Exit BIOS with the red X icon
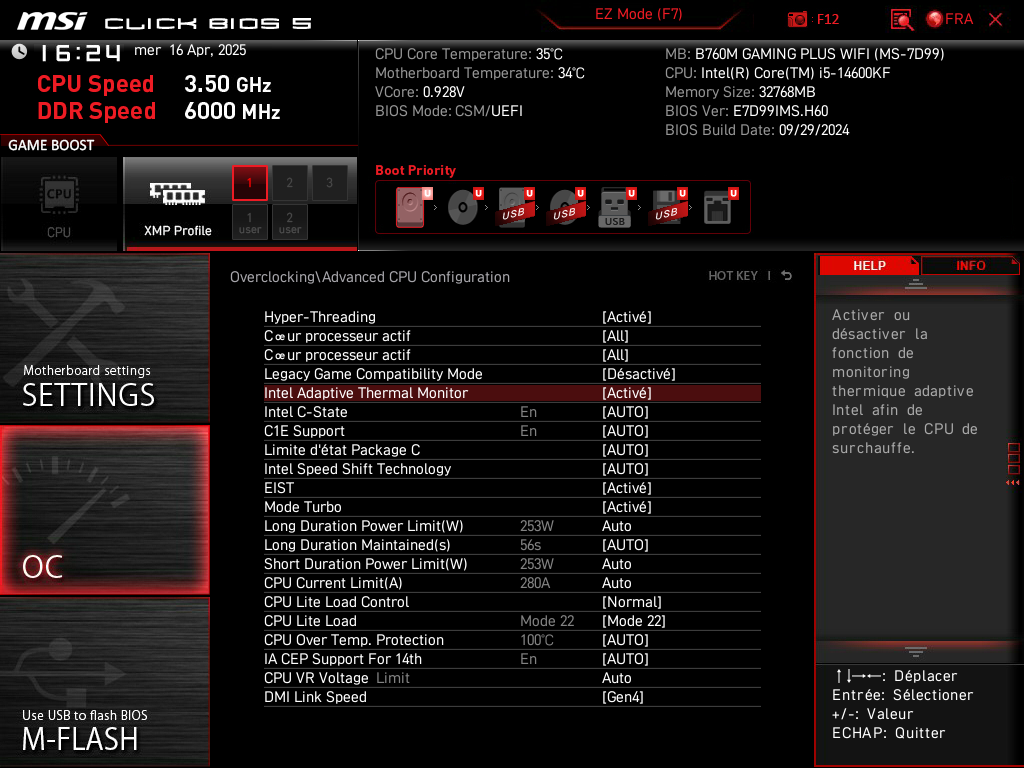 (x=995, y=19)
